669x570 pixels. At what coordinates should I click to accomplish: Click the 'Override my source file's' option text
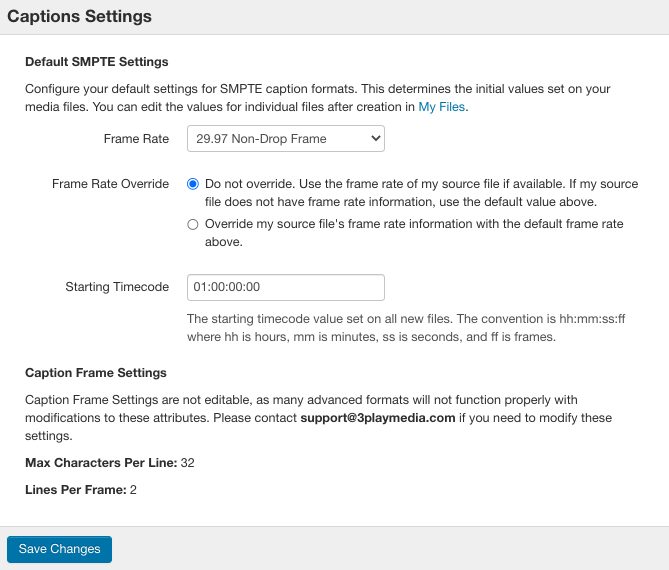(414, 233)
